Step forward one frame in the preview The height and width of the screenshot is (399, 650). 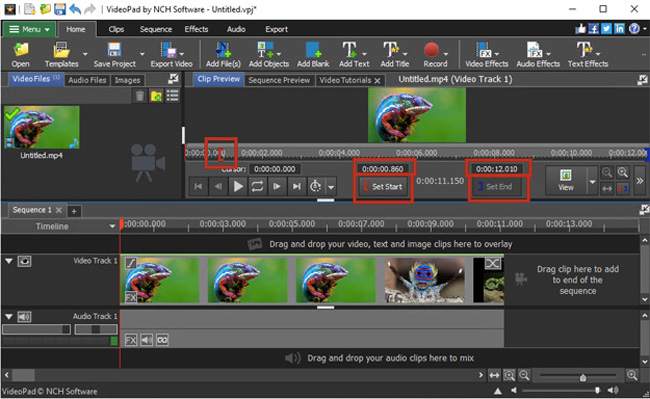276,186
